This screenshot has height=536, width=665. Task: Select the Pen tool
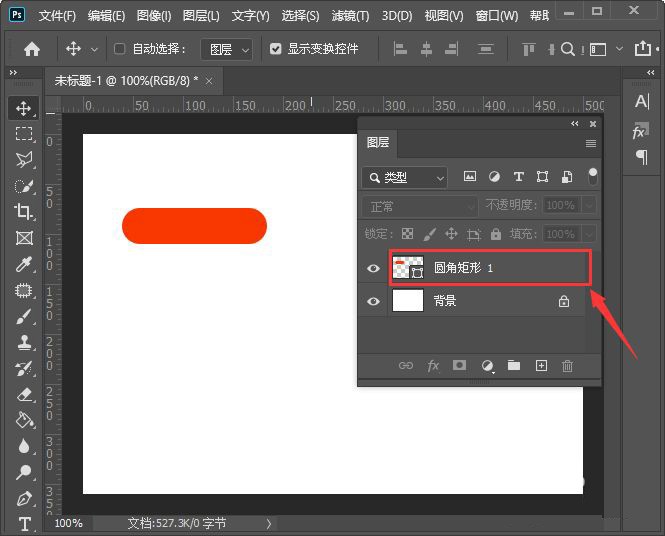(24, 499)
